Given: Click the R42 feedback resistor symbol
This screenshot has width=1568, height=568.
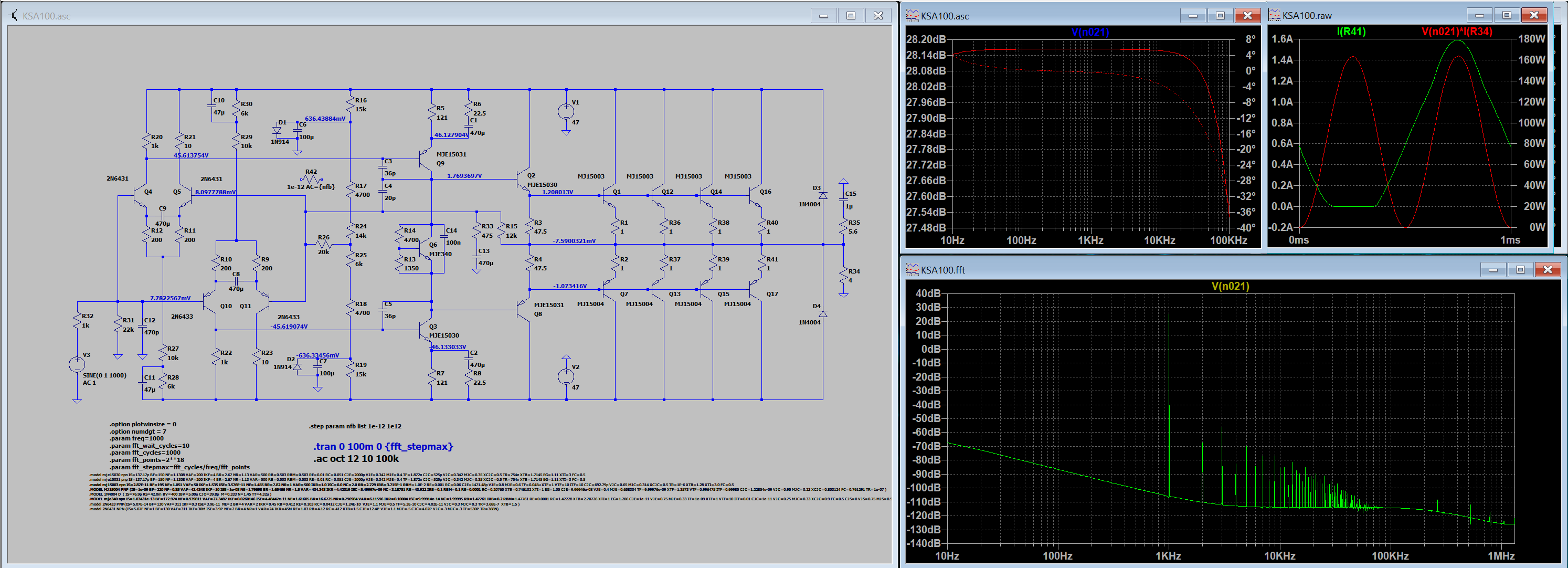Looking at the screenshot, I should (311, 179).
